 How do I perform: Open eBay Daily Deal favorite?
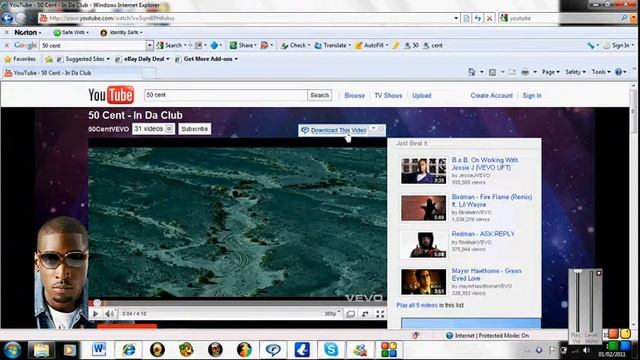pos(142,59)
